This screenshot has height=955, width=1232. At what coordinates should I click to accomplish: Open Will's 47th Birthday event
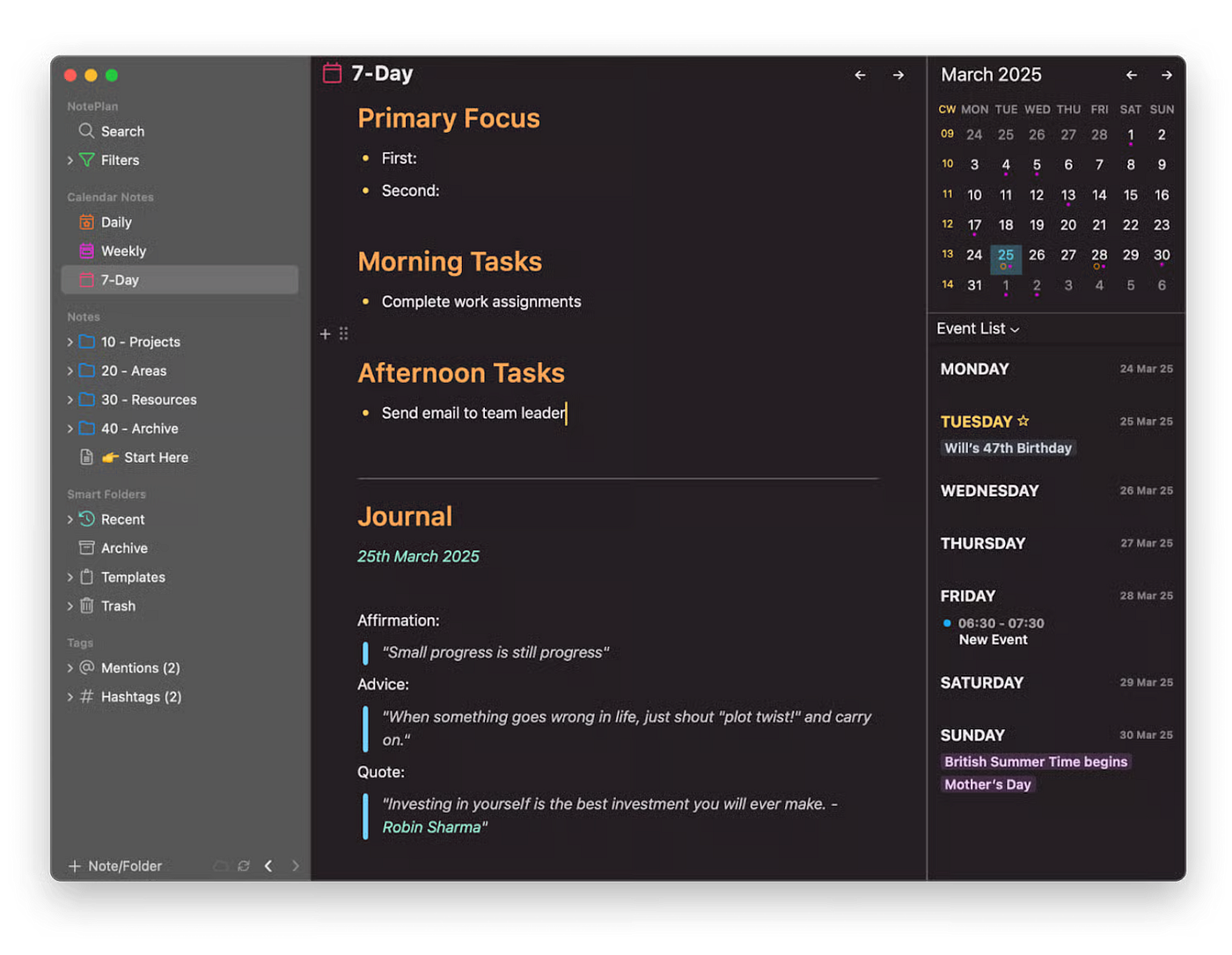(1008, 448)
